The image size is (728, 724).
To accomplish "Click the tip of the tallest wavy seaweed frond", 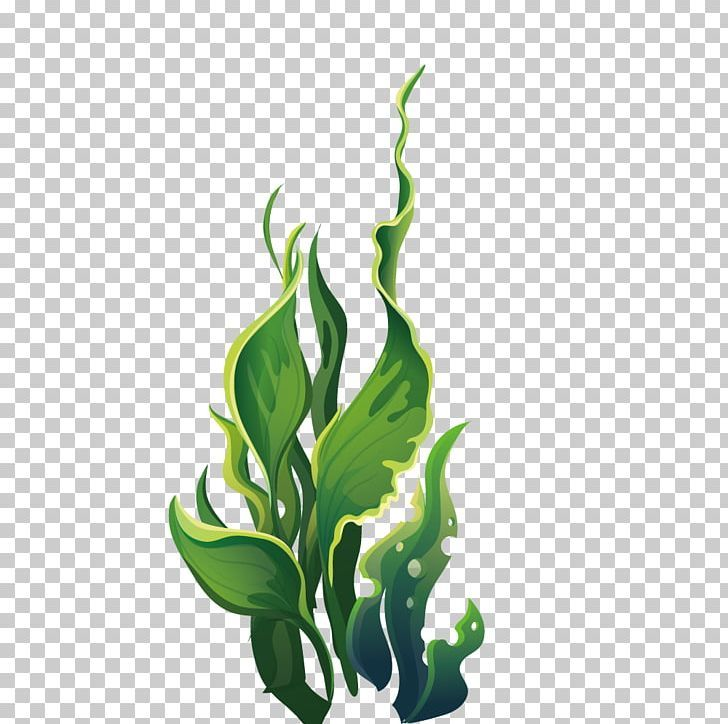I will click(x=420, y=70).
